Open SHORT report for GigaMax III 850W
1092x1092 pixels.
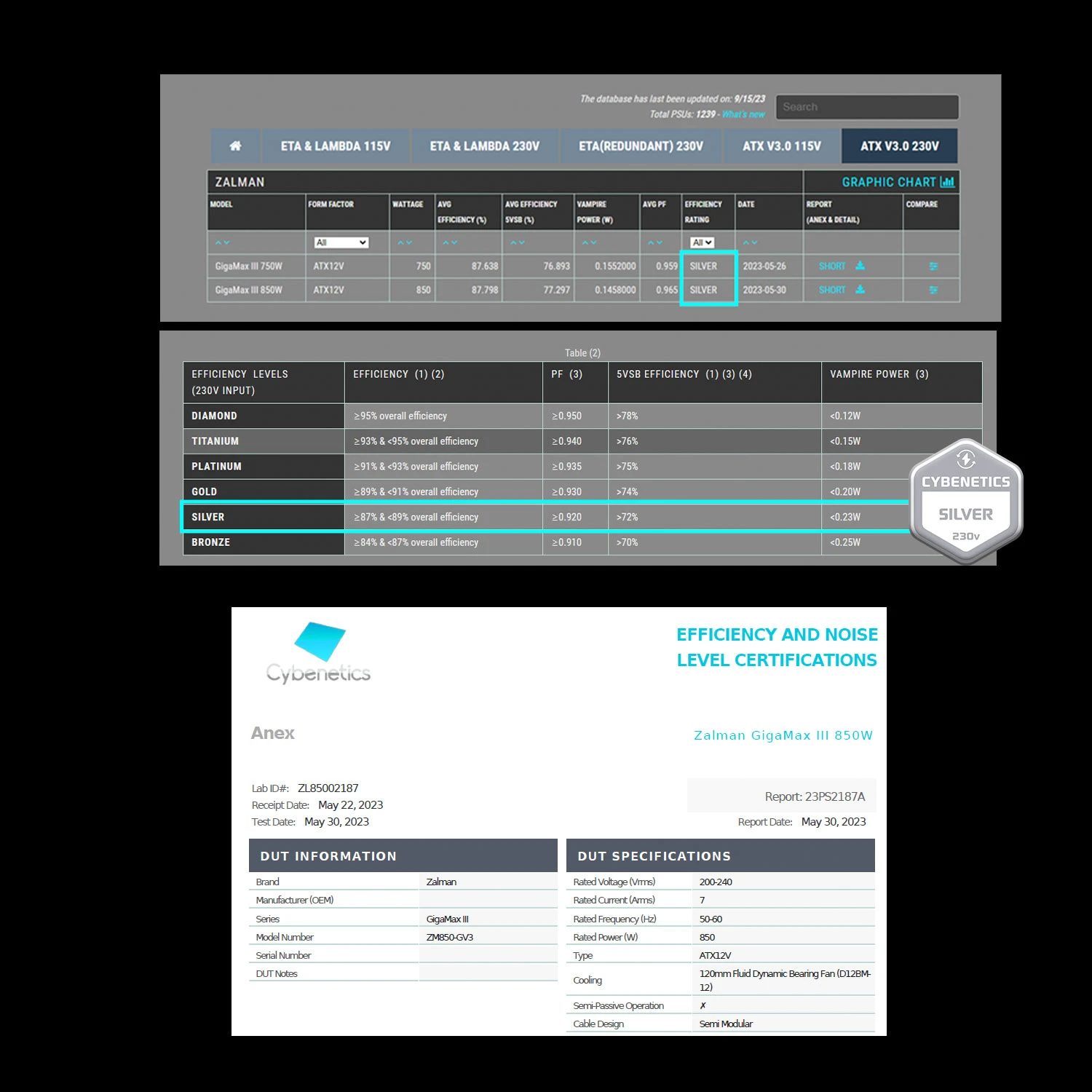coord(831,290)
